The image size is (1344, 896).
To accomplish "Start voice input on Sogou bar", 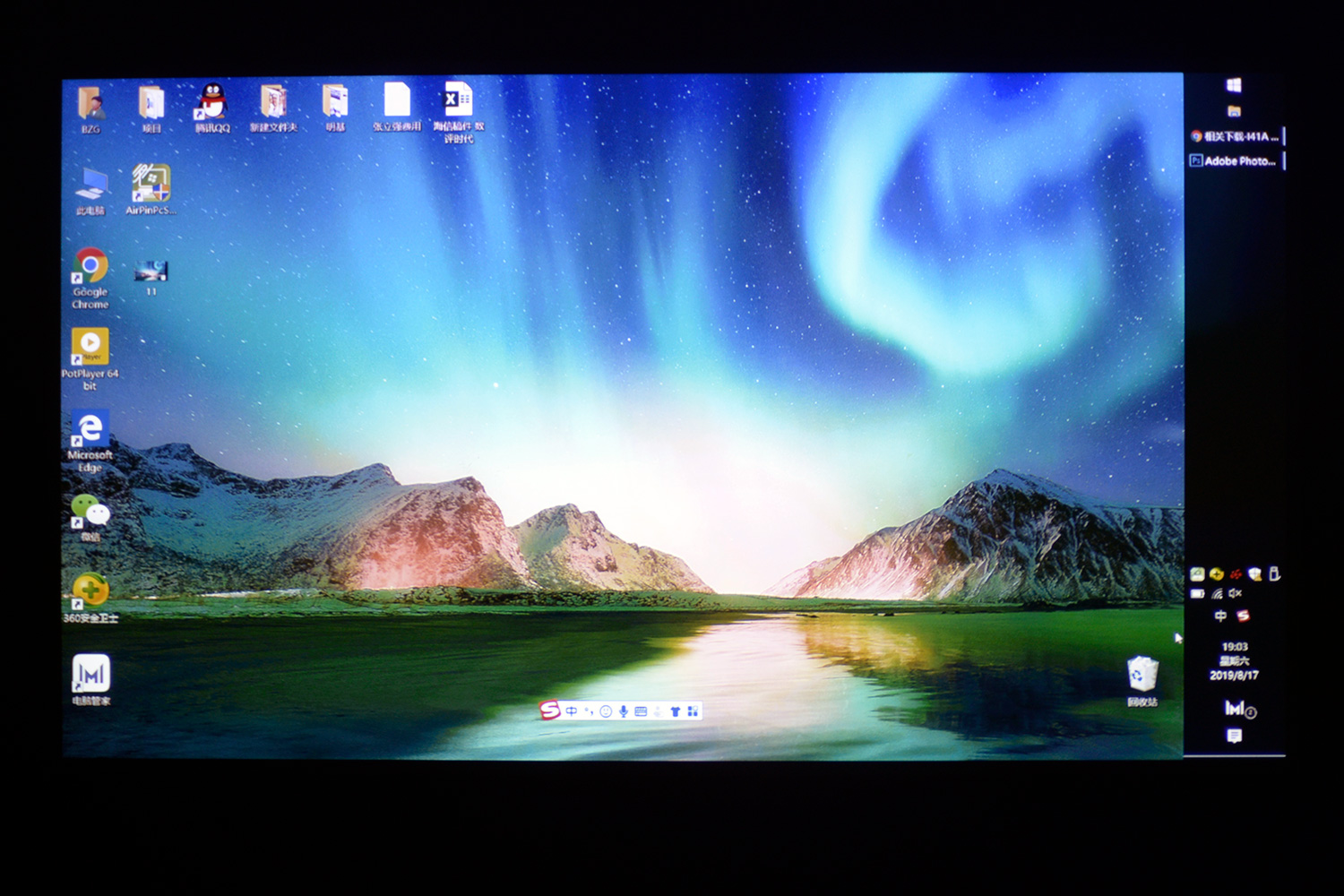I will [624, 711].
